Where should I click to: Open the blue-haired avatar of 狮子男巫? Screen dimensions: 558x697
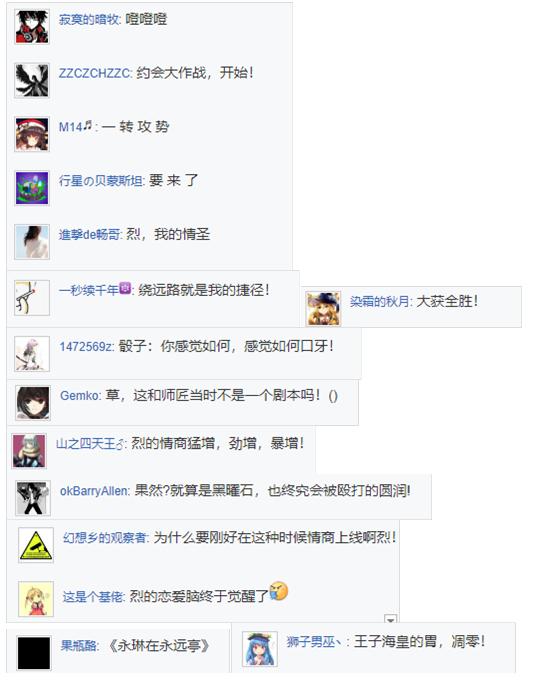point(260,649)
